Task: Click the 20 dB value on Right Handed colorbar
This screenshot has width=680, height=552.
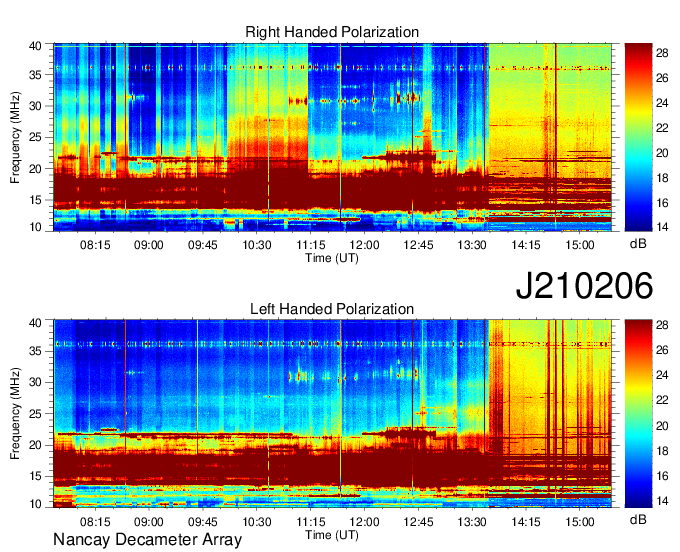Action: pos(662,153)
